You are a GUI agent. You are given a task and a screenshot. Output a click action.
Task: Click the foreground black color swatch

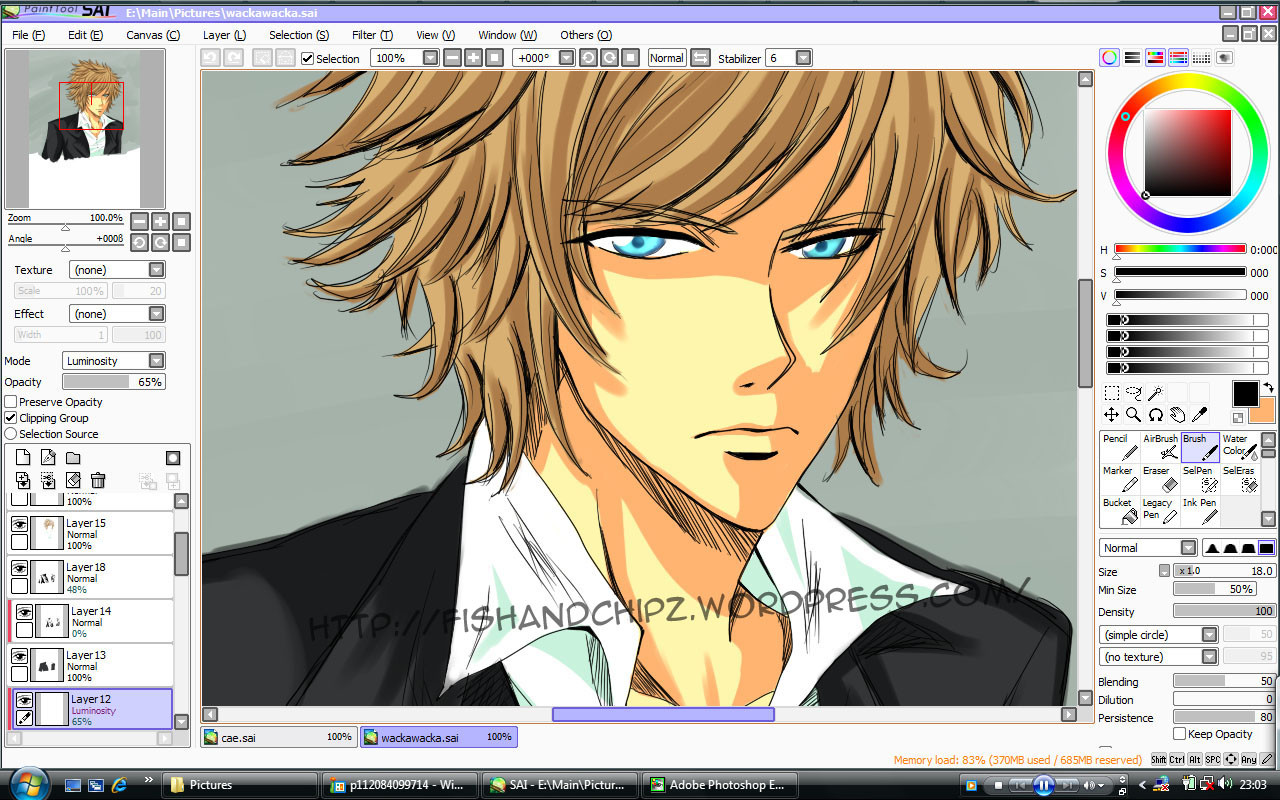[x=1245, y=394]
